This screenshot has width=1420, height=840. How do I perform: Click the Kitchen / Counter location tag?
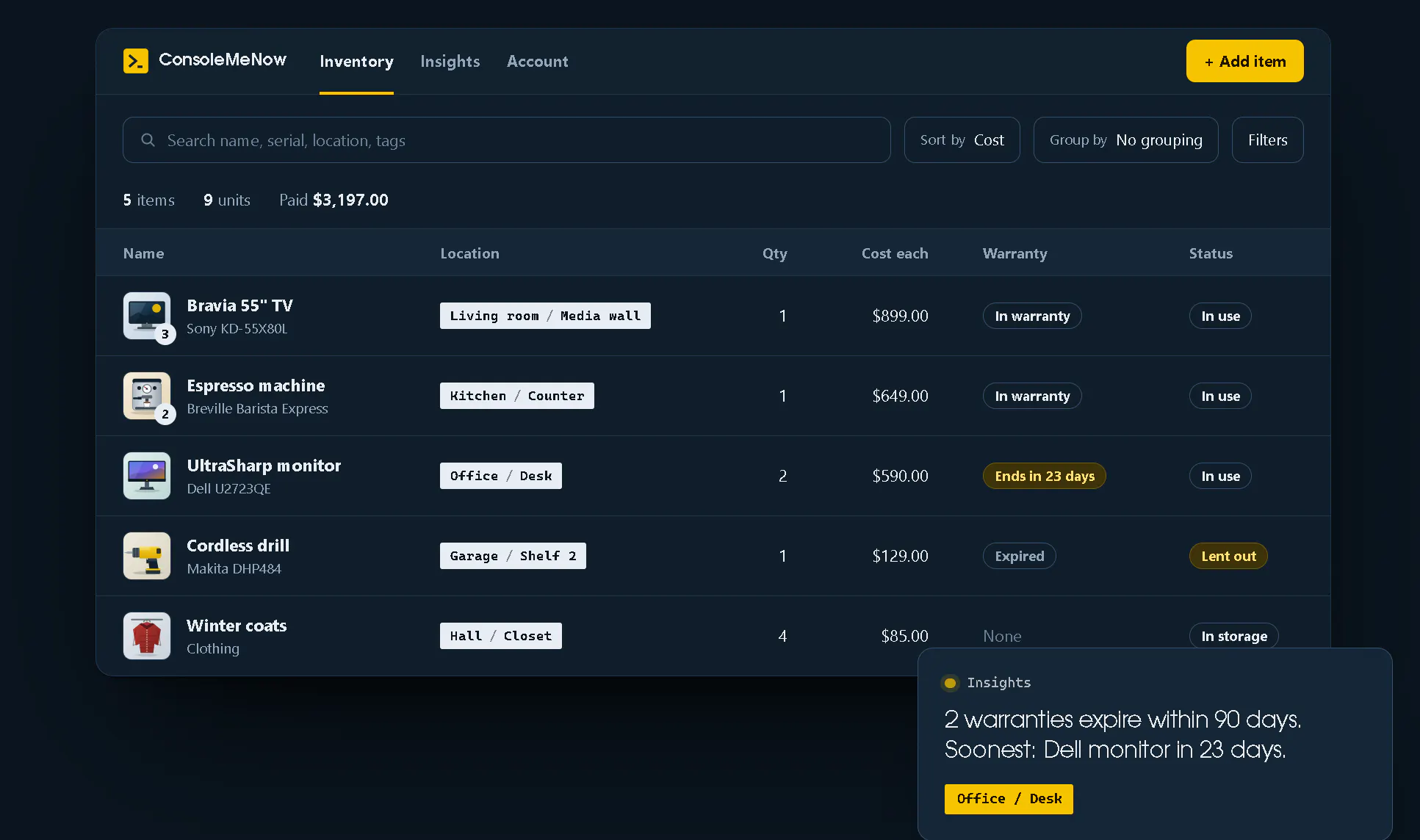pos(516,396)
